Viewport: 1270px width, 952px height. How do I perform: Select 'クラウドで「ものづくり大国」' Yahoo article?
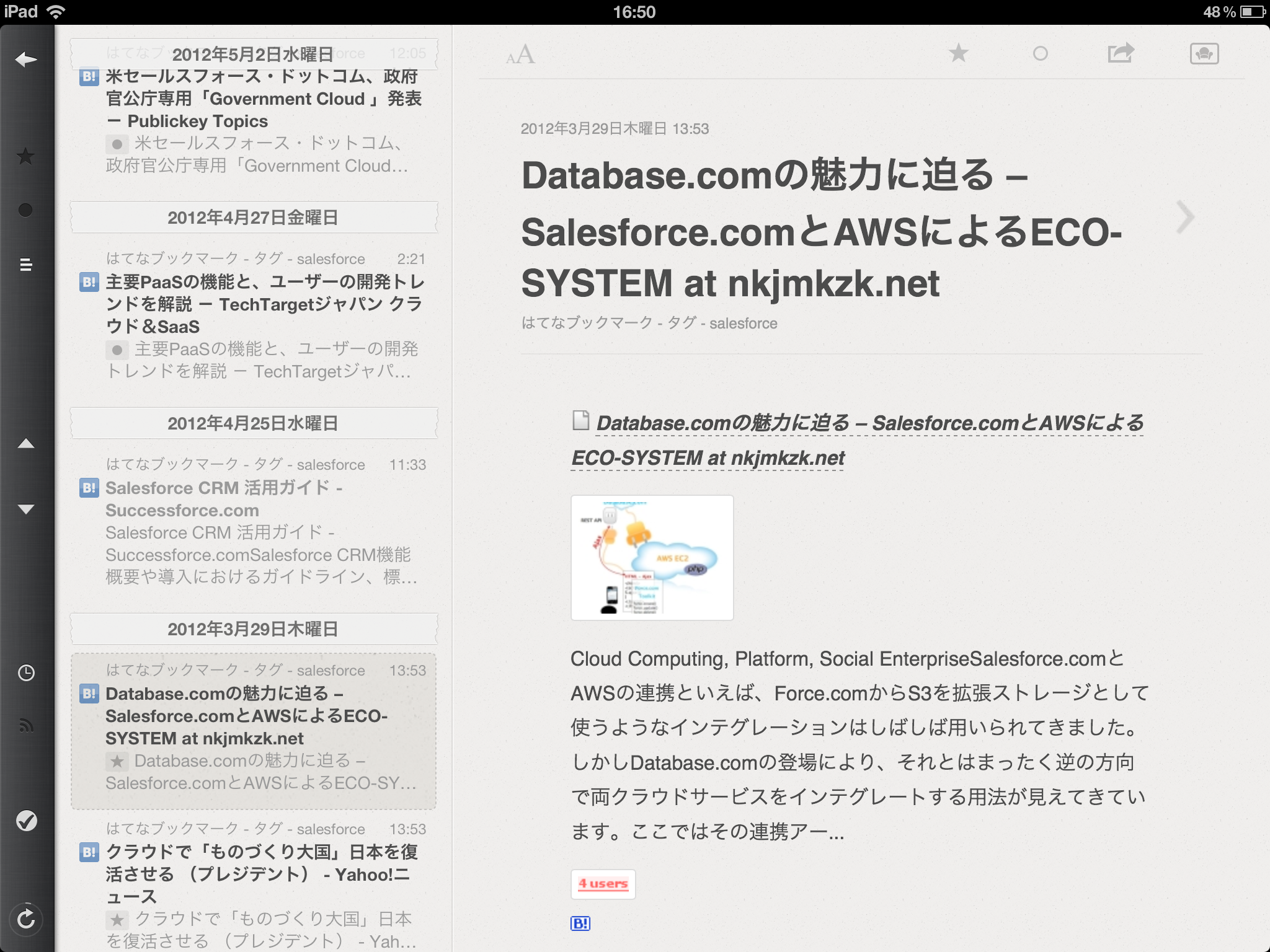point(254,884)
